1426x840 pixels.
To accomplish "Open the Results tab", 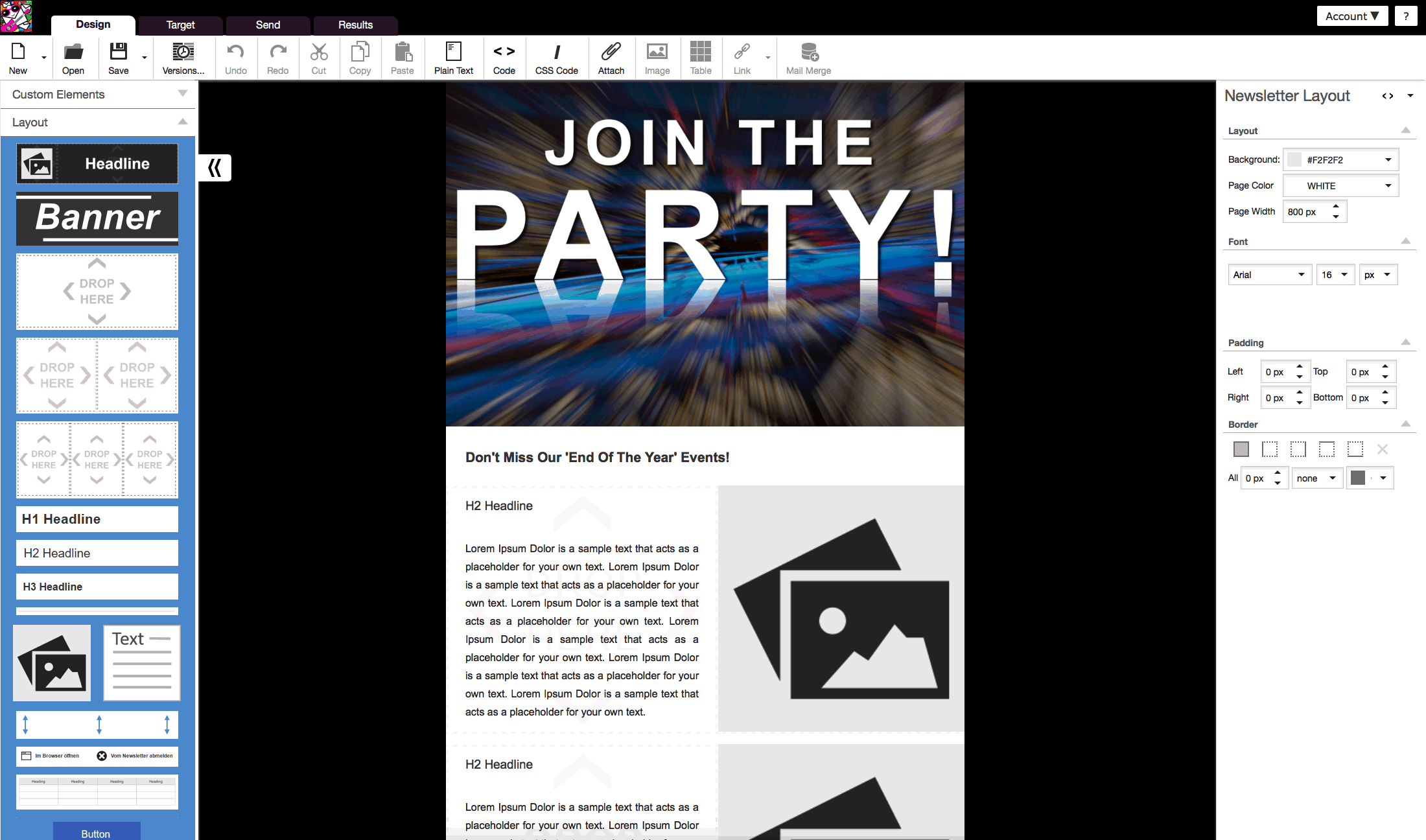I will click(355, 25).
